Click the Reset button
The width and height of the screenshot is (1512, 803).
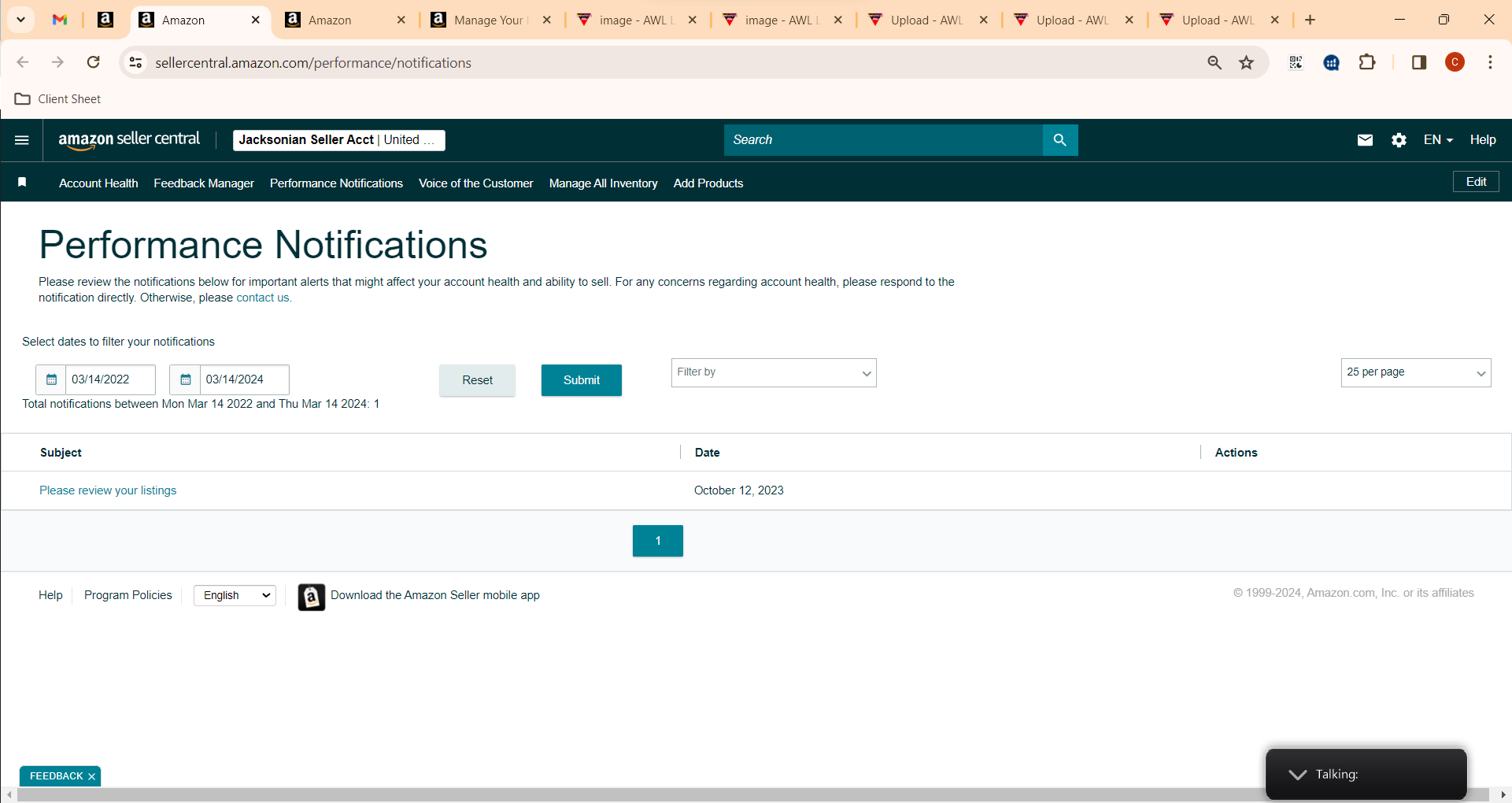[x=477, y=380]
